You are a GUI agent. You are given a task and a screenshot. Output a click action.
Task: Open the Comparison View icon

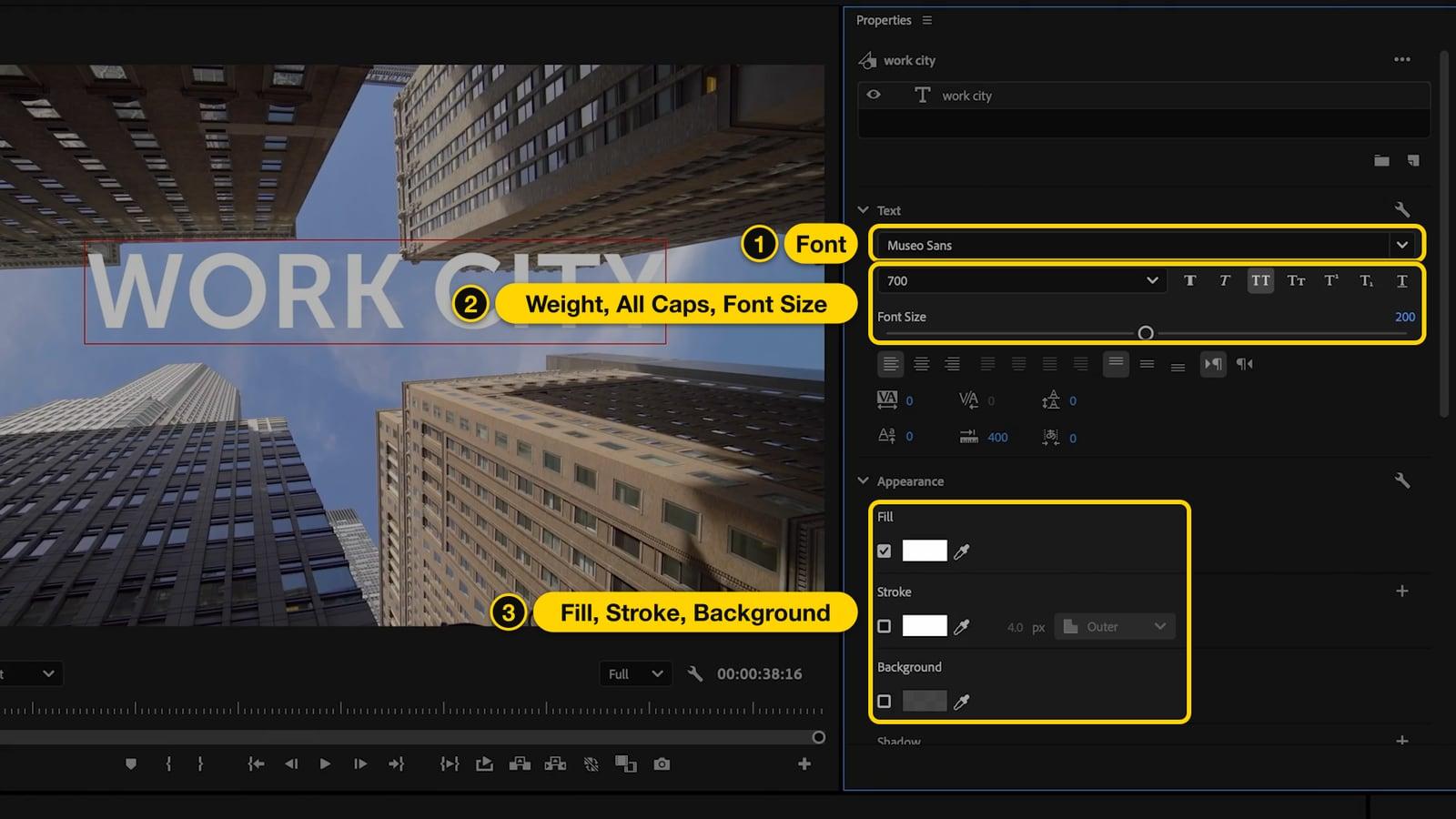click(x=626, y=764)
